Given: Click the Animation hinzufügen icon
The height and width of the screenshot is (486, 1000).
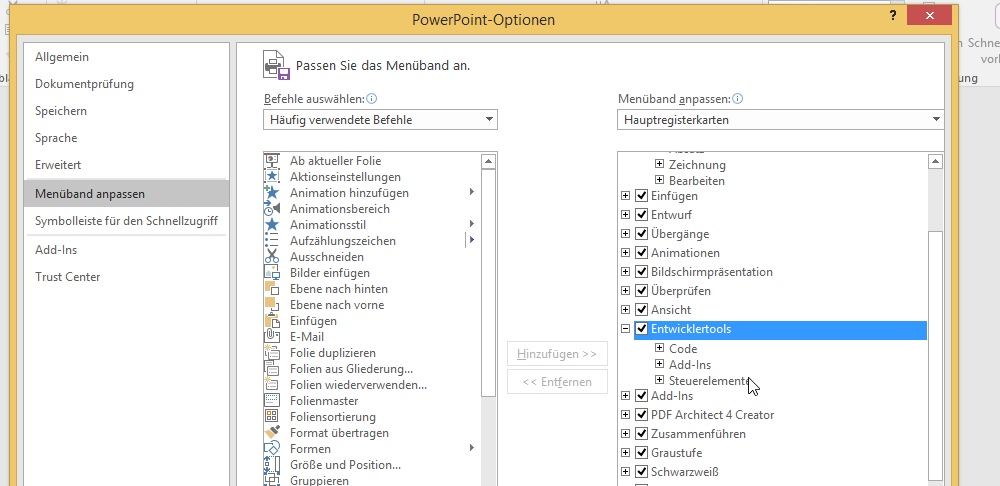Looking at the screenshot, I should (x=272, y=193).
